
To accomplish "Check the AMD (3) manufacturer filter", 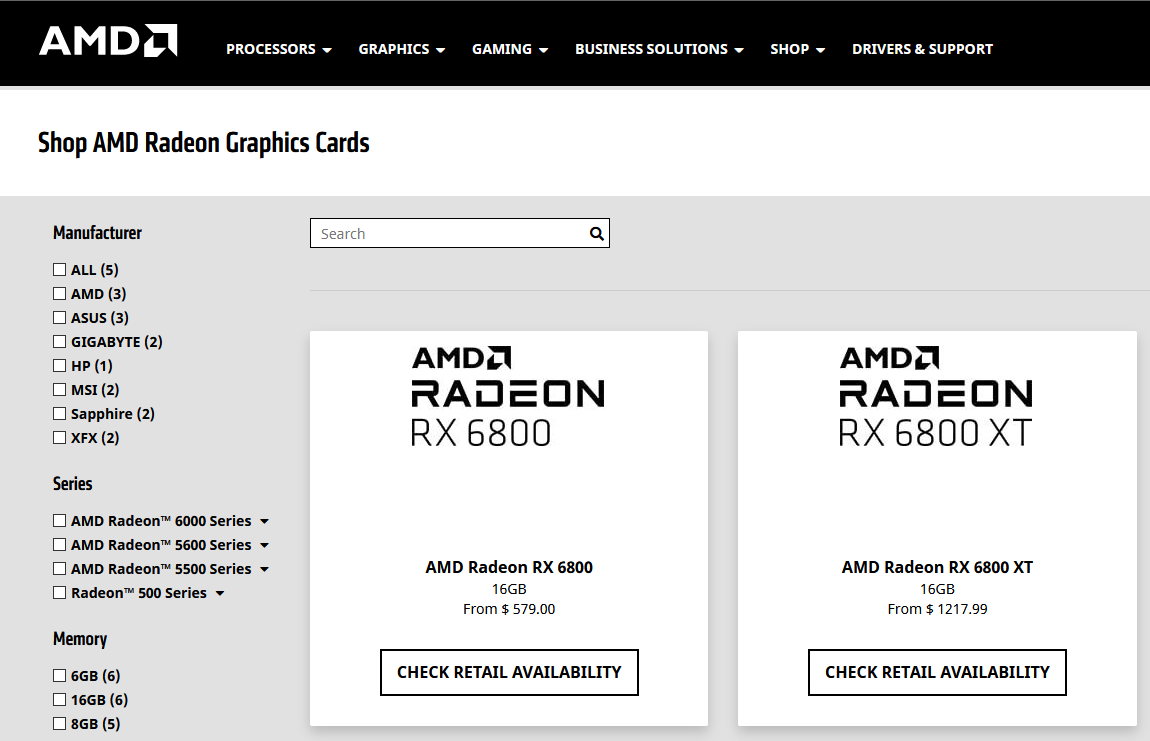I will [59, 293].
